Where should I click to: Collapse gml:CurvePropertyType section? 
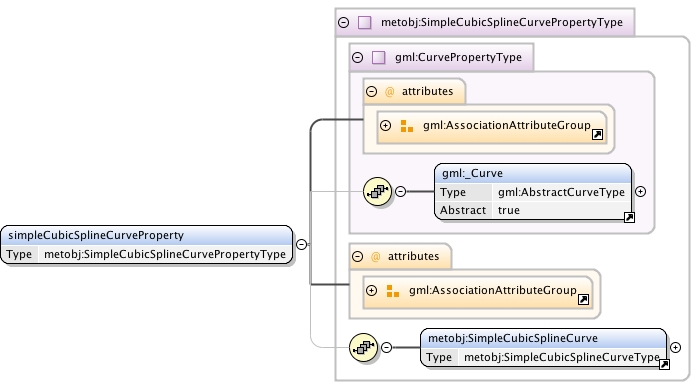click(357, 57)
